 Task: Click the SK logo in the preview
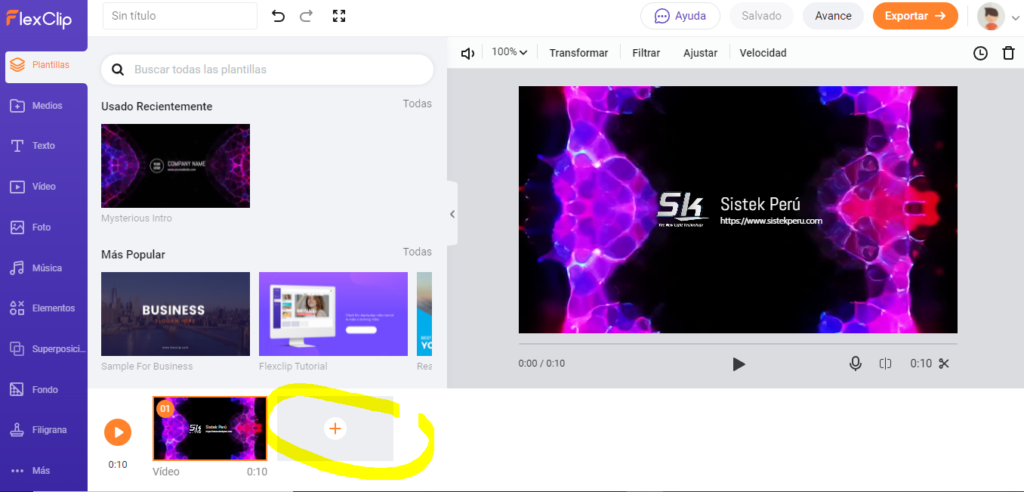(x=682, y=210)
